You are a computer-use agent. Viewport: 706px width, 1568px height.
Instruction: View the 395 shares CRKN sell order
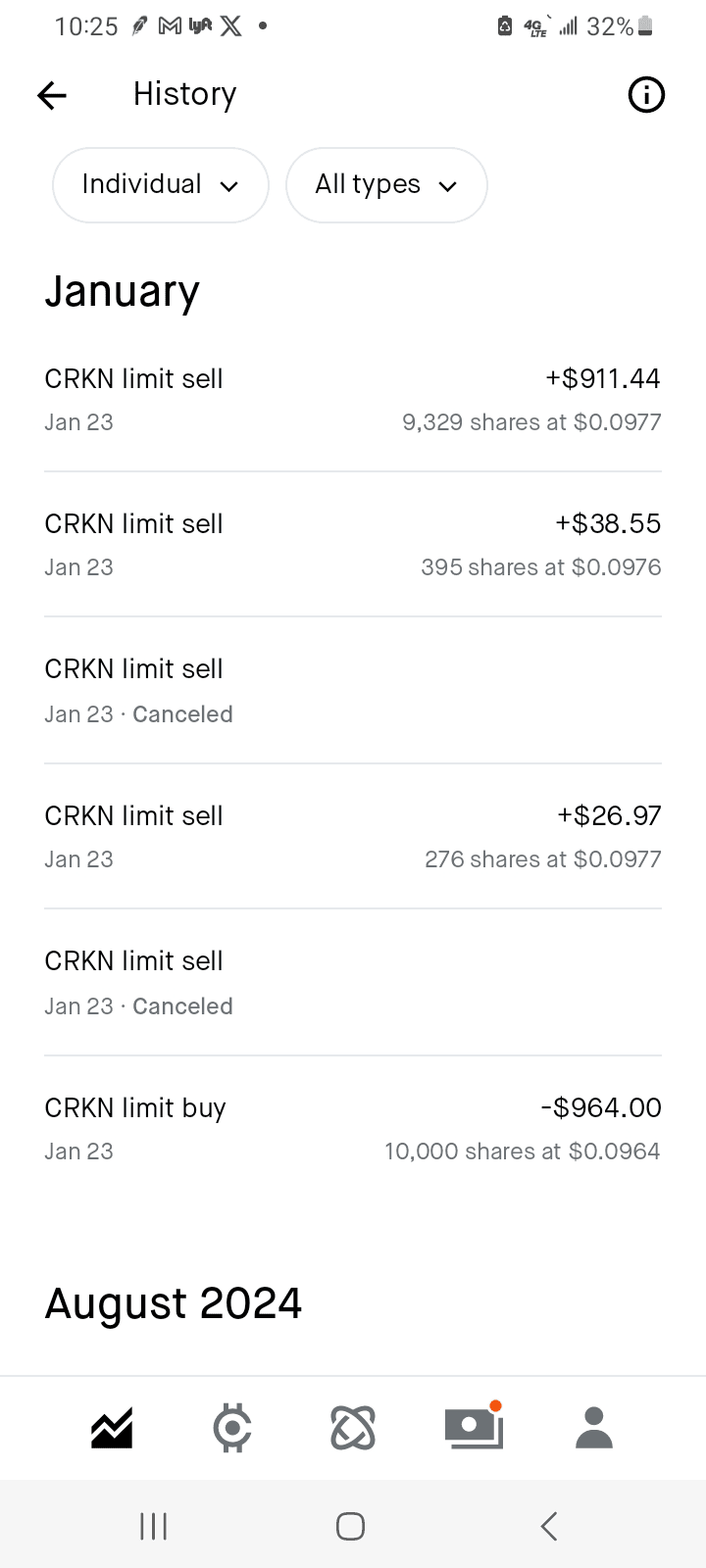(353, 545)
